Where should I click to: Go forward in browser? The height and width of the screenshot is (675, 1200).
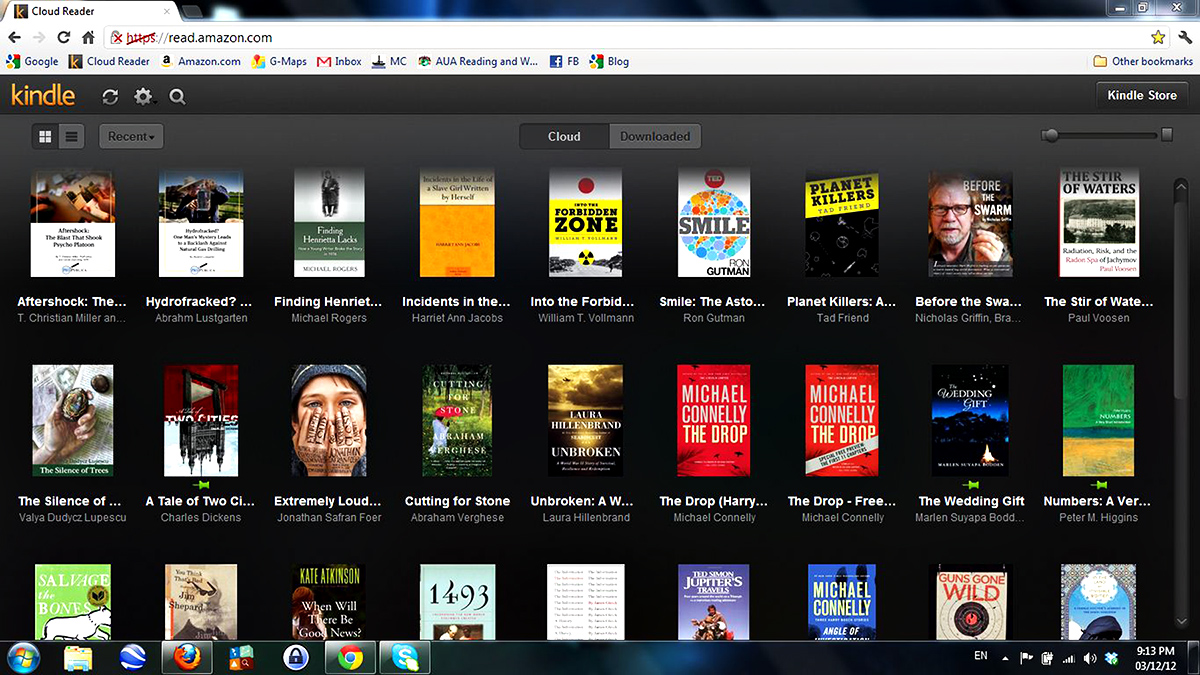39,38
